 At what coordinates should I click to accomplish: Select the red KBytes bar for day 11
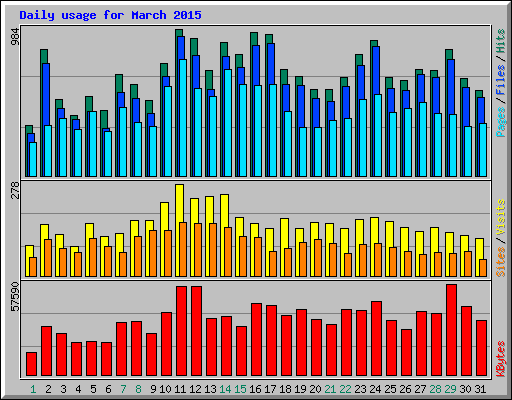pyautogui.click(x=181, y=331)
